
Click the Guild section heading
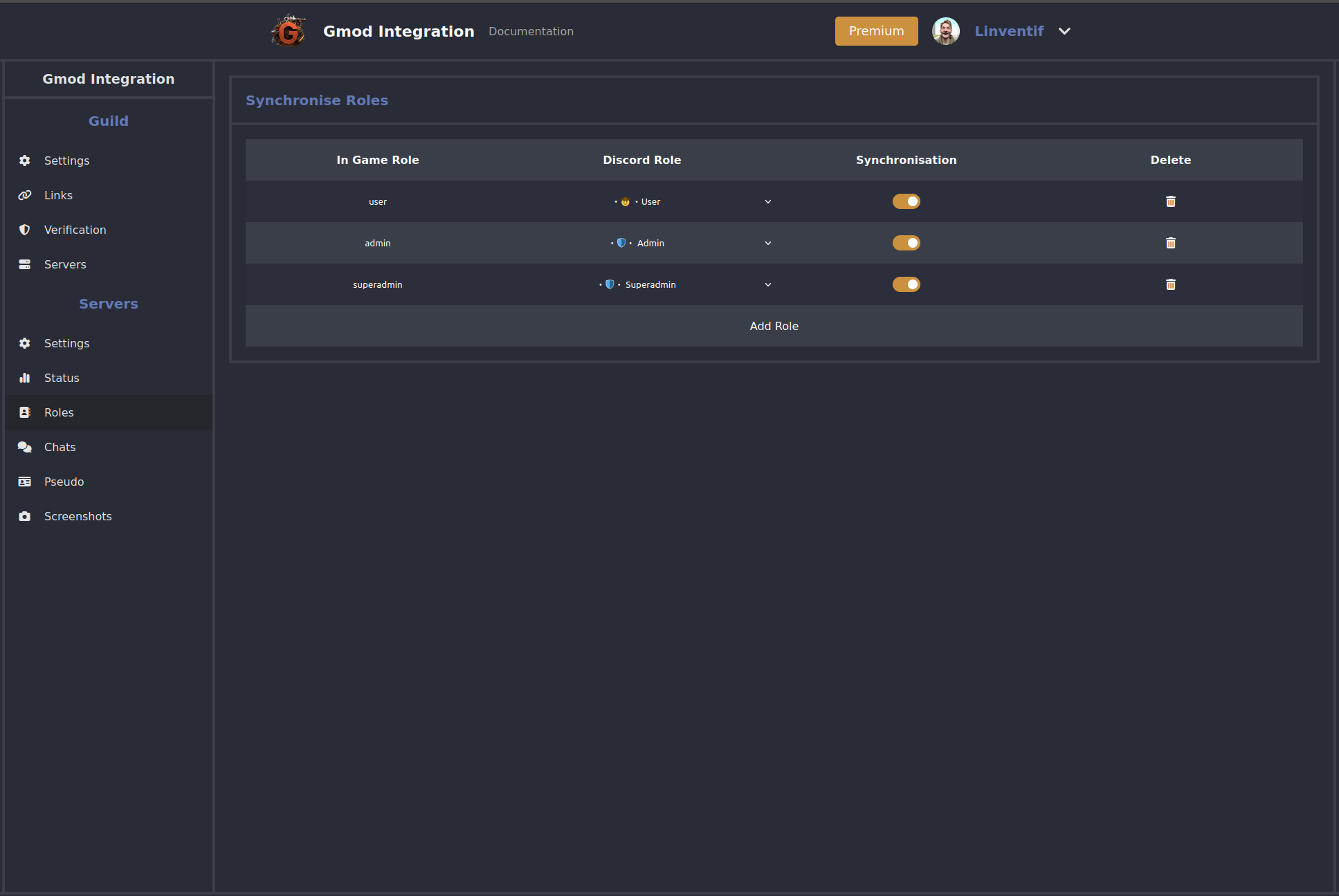[109, 121]
